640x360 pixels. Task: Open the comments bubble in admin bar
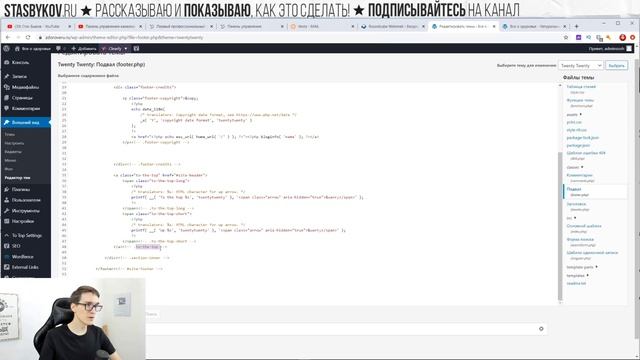click(61, 49)
